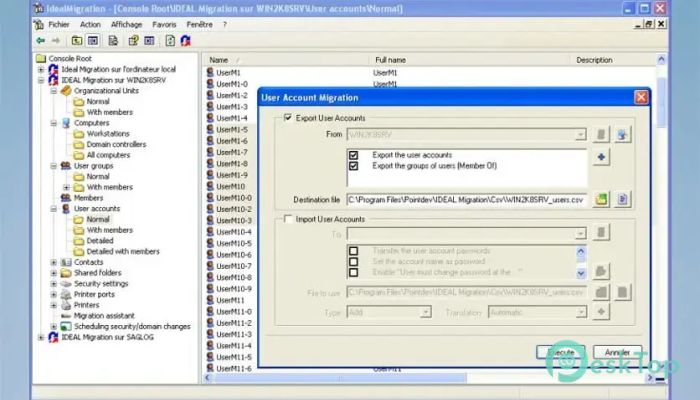Click the Back arrow toolbar icon
The image size is (700, 400).
coord(41,41)
